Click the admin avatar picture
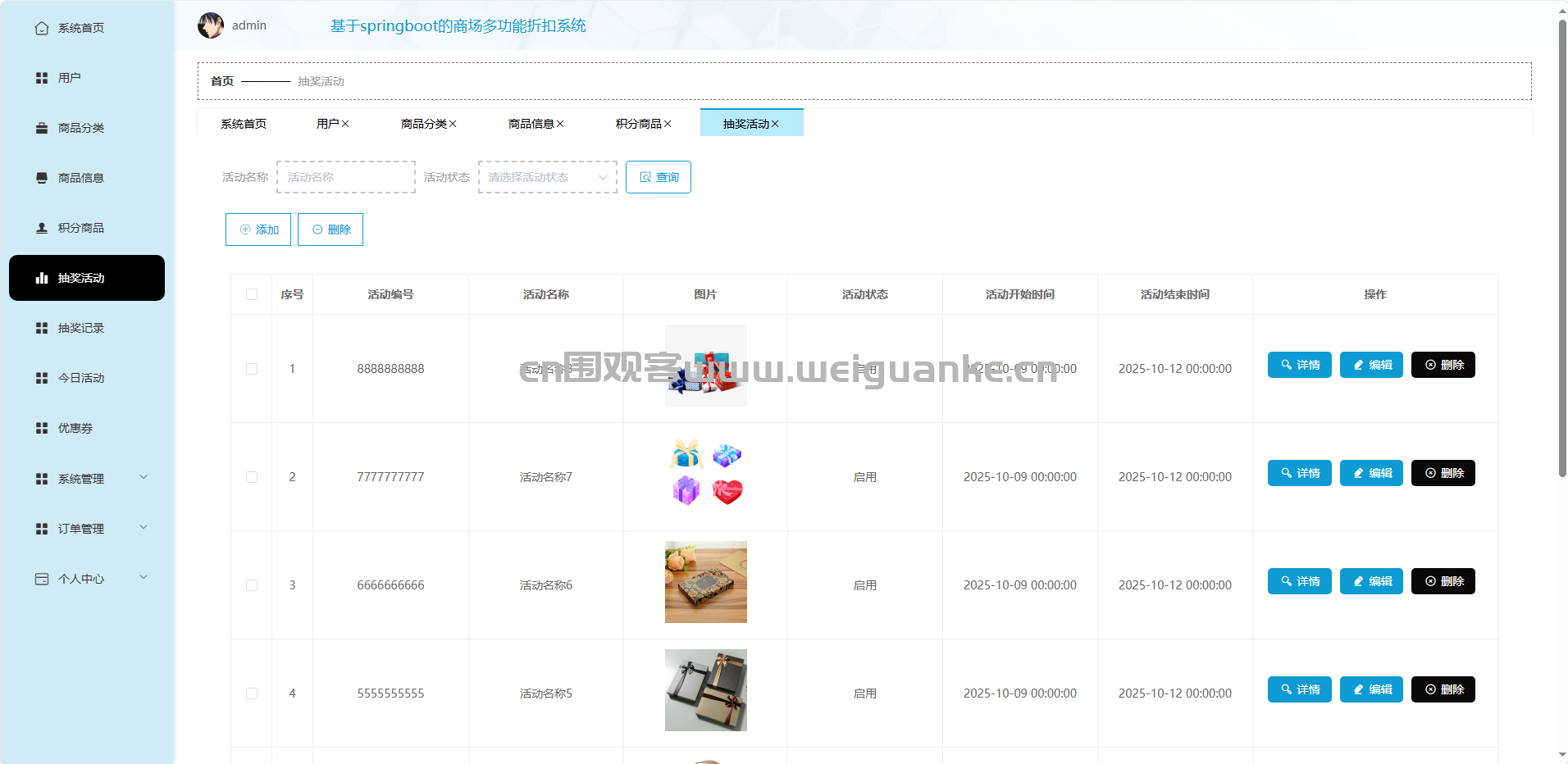The width and height of the screenshot is (1568, 764). 211,25
